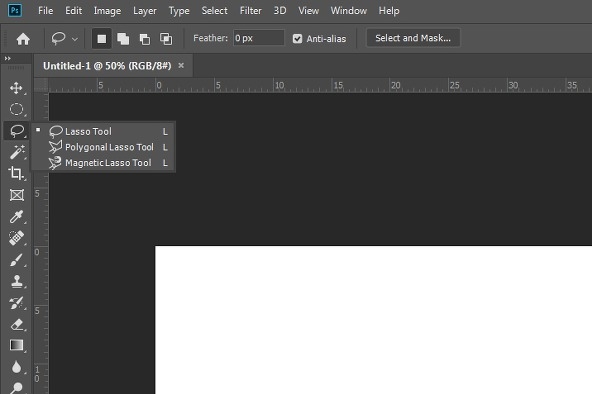This screenshot has width=592, height=394.
Task: Click the white document canvas
Action: [373, 320]
